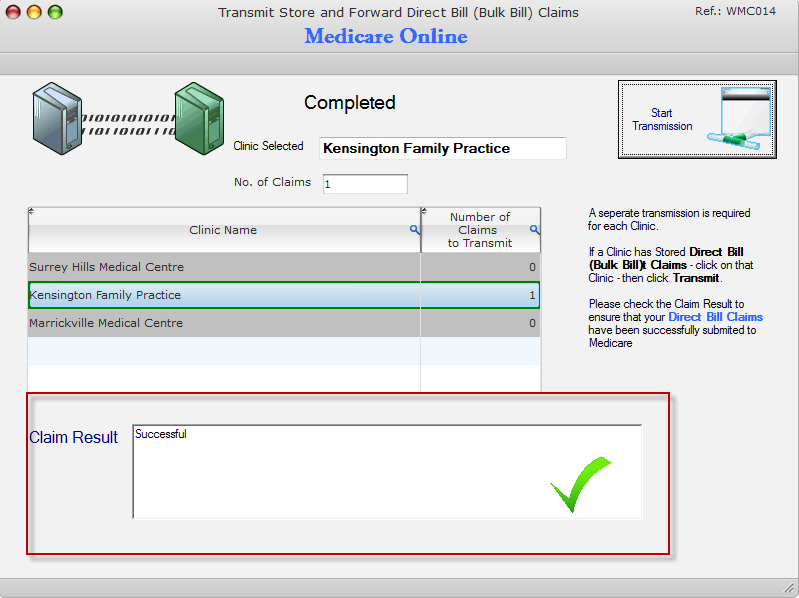Click the magnifier icon in Clinic Name header

[415, 230]
